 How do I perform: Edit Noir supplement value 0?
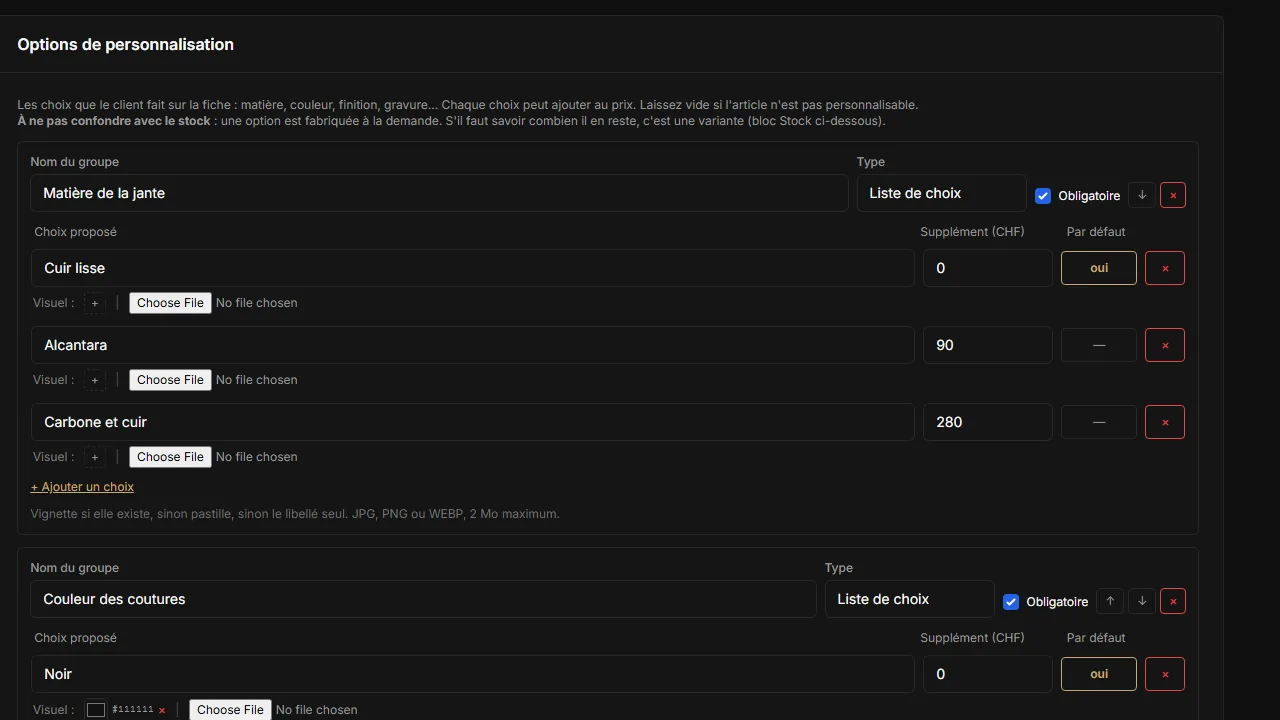click(x=987, y=674)
